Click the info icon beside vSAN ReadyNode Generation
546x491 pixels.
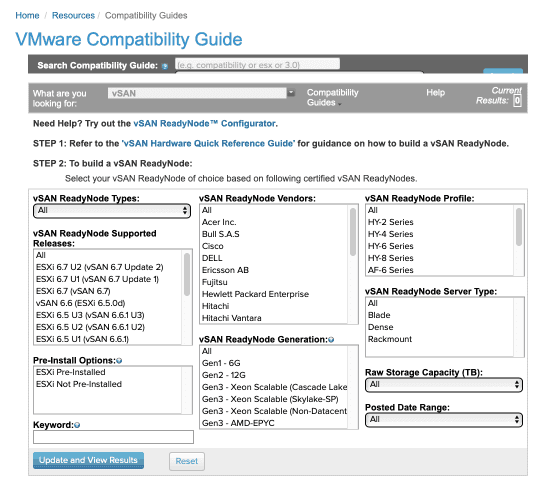[331, 340]
